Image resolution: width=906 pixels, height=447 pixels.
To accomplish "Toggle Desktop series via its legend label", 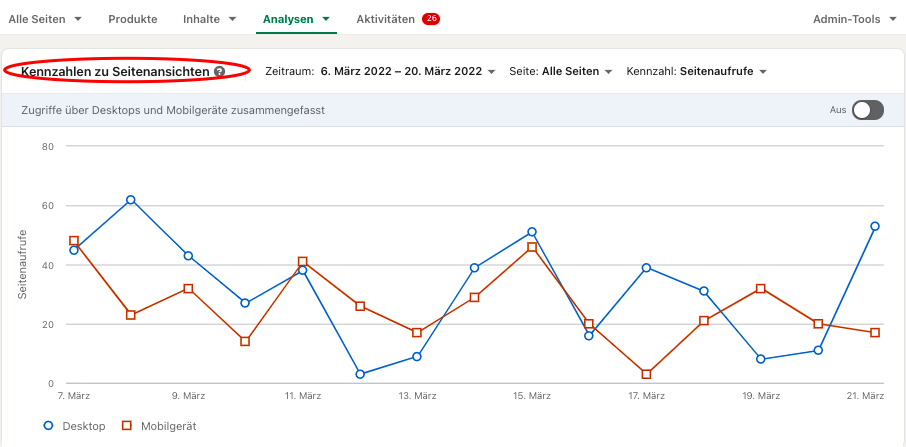I will tap(84, 426).
